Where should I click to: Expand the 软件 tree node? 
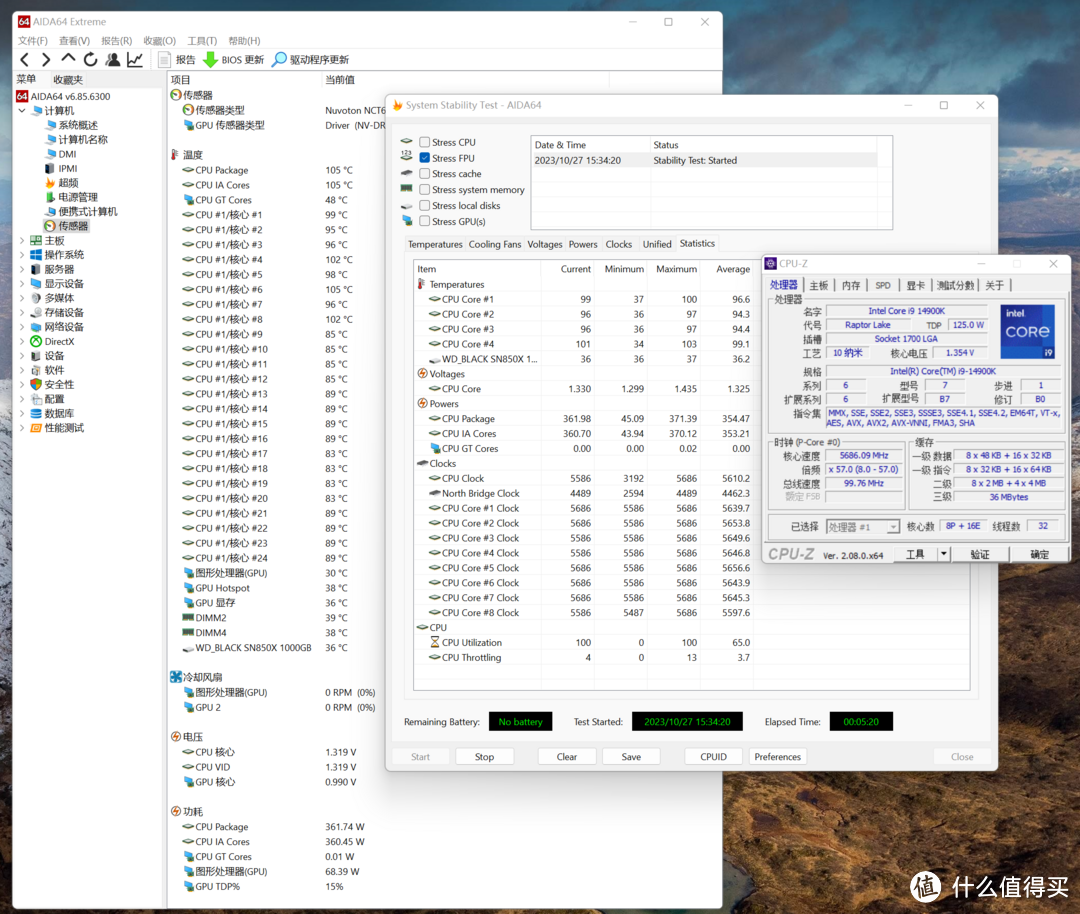tap(22, 371)
